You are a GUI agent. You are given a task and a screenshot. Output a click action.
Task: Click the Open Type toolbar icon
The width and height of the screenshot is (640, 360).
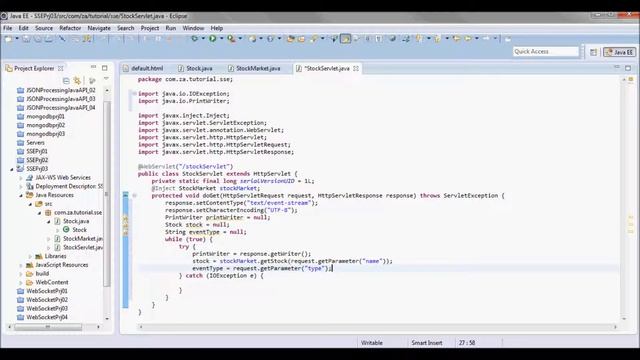point(291,39)
